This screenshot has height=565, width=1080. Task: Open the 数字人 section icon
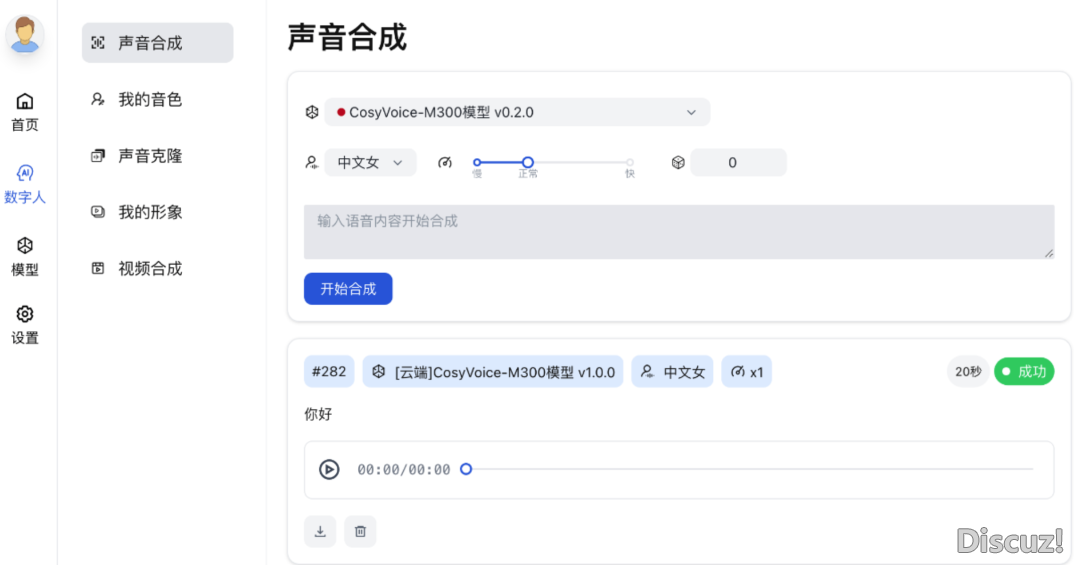[x=25, y=173]
